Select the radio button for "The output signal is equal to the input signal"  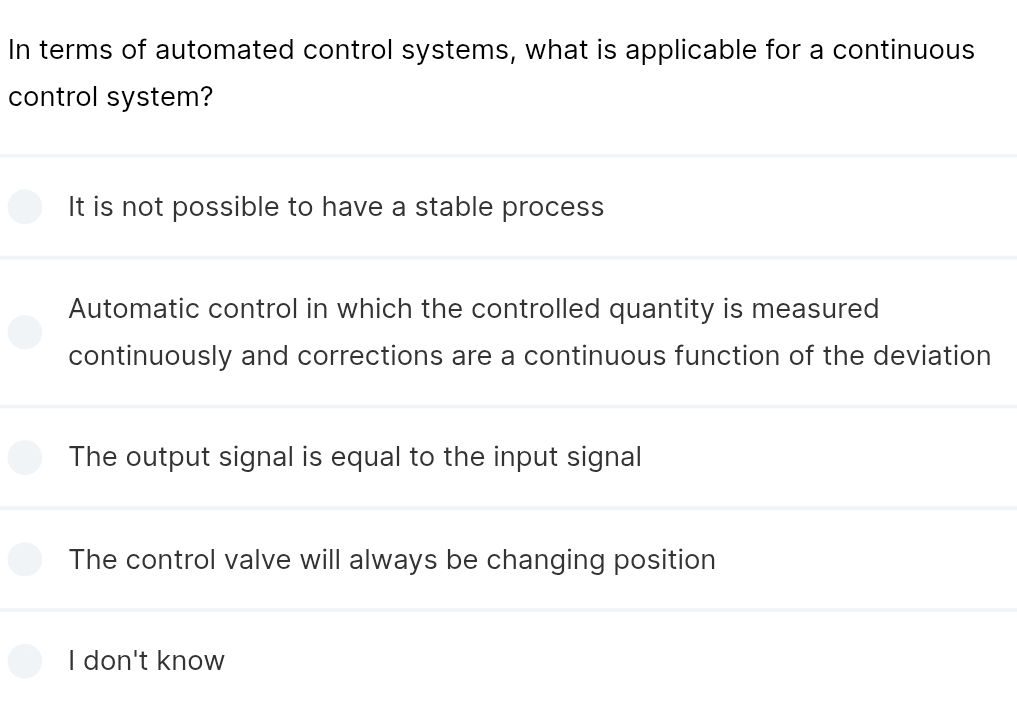(25, 457)
